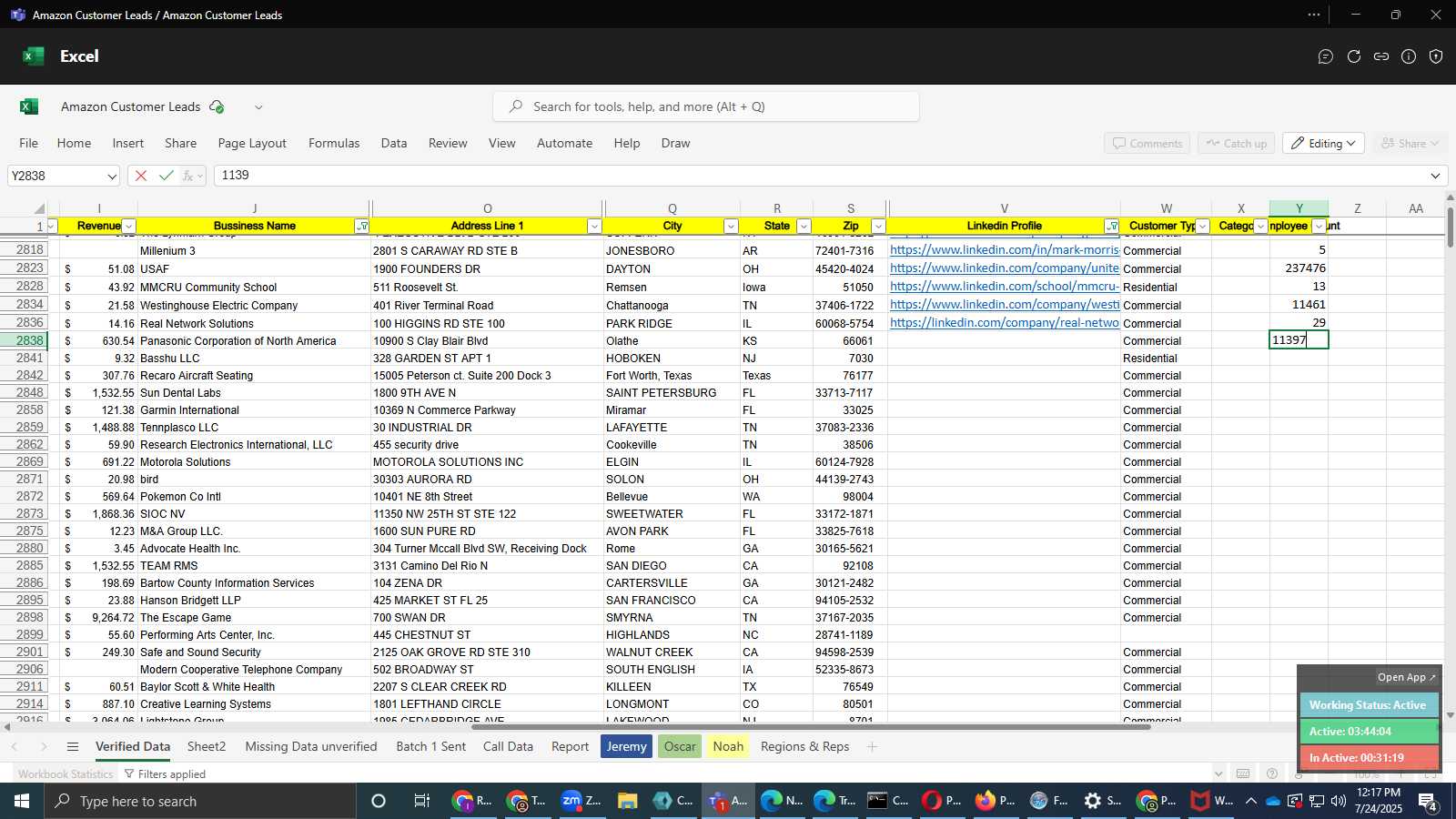Click the Windows search box in the taskbar
This screenshot has width=1456, height=819.
pyautogui.click(x=200, y=801)
